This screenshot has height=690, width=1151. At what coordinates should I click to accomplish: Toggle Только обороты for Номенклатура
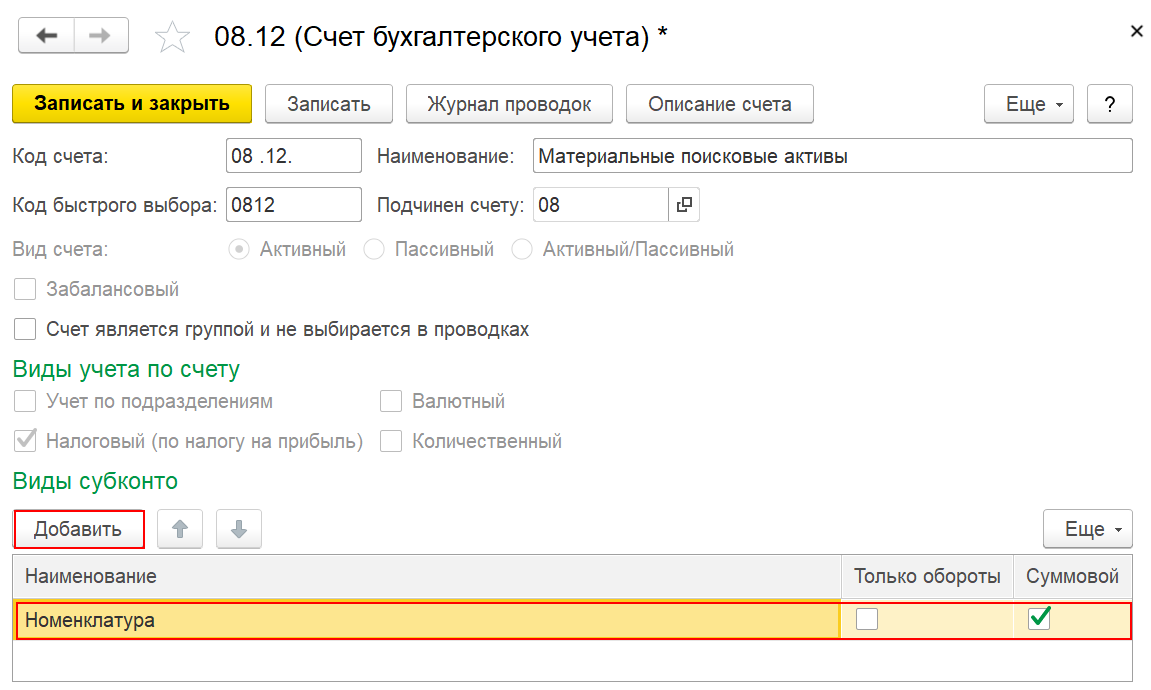(x=867, y=620)
